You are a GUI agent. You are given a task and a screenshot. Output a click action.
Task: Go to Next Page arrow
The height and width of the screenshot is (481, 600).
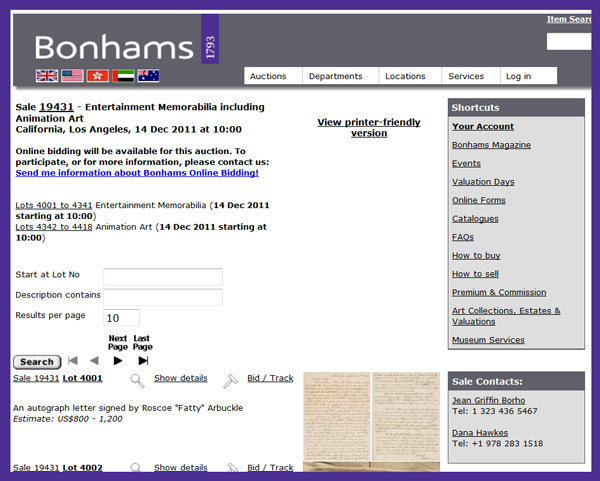coord(118,360)
